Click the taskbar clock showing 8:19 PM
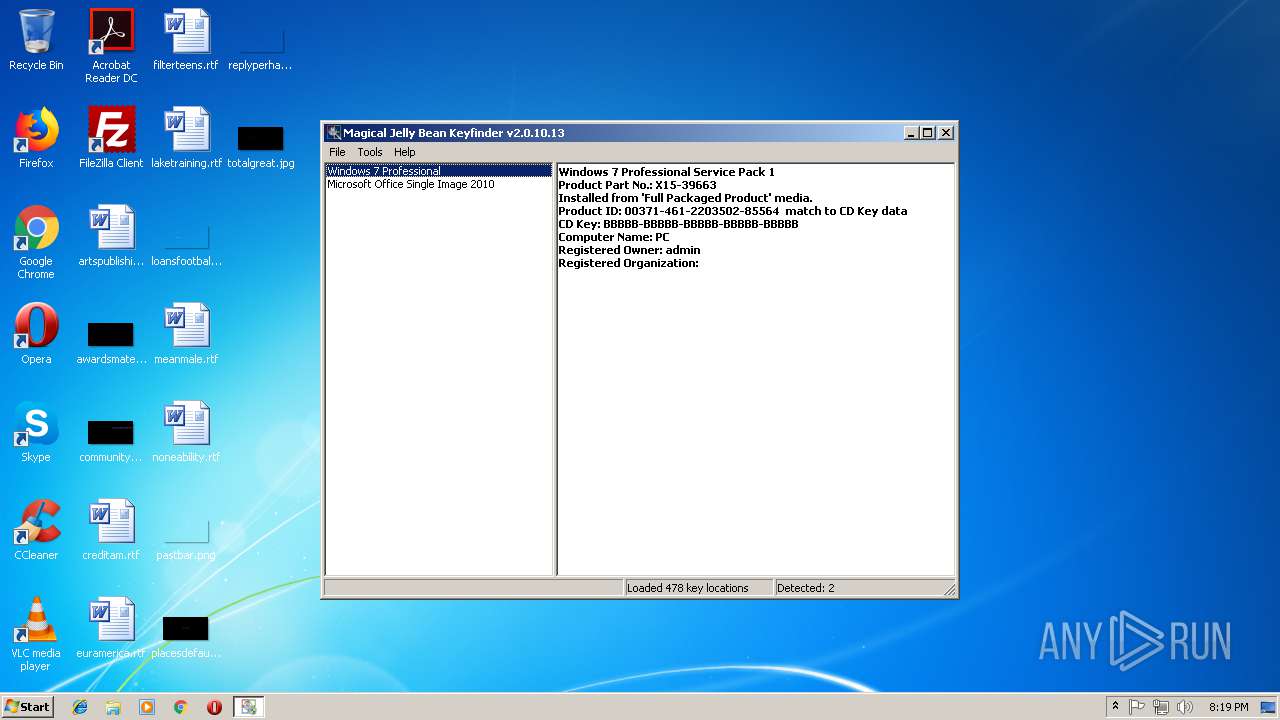Screen dimensions: 1280x720 pos(1228,707)
